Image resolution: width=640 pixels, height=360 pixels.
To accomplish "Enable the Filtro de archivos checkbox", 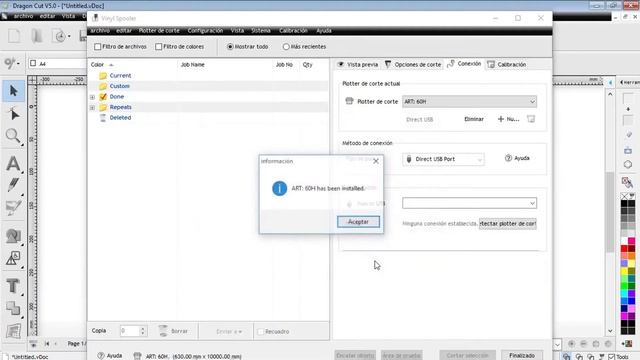I will point(98,47).
